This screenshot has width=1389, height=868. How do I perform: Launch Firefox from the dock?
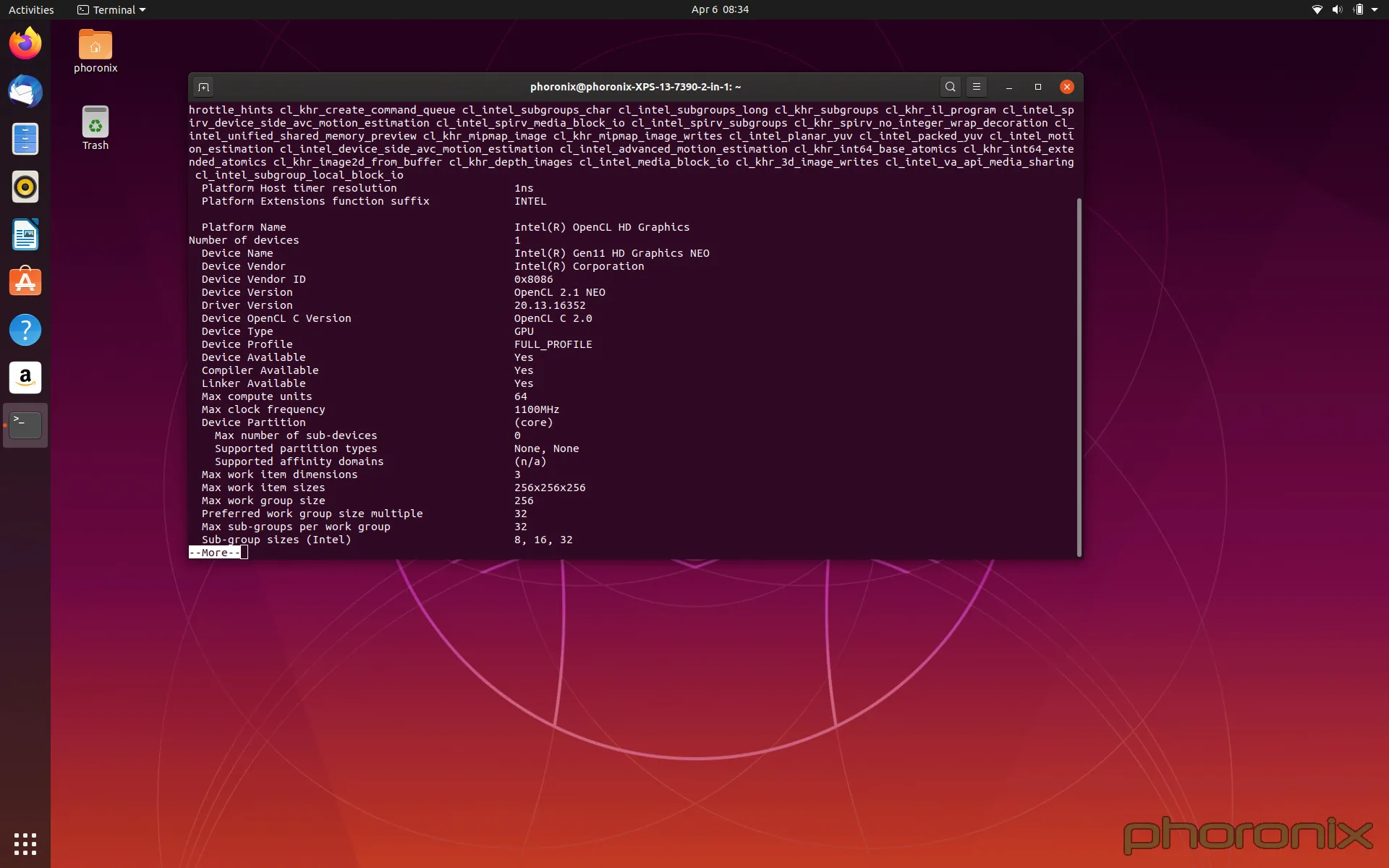tap(25, 44)
